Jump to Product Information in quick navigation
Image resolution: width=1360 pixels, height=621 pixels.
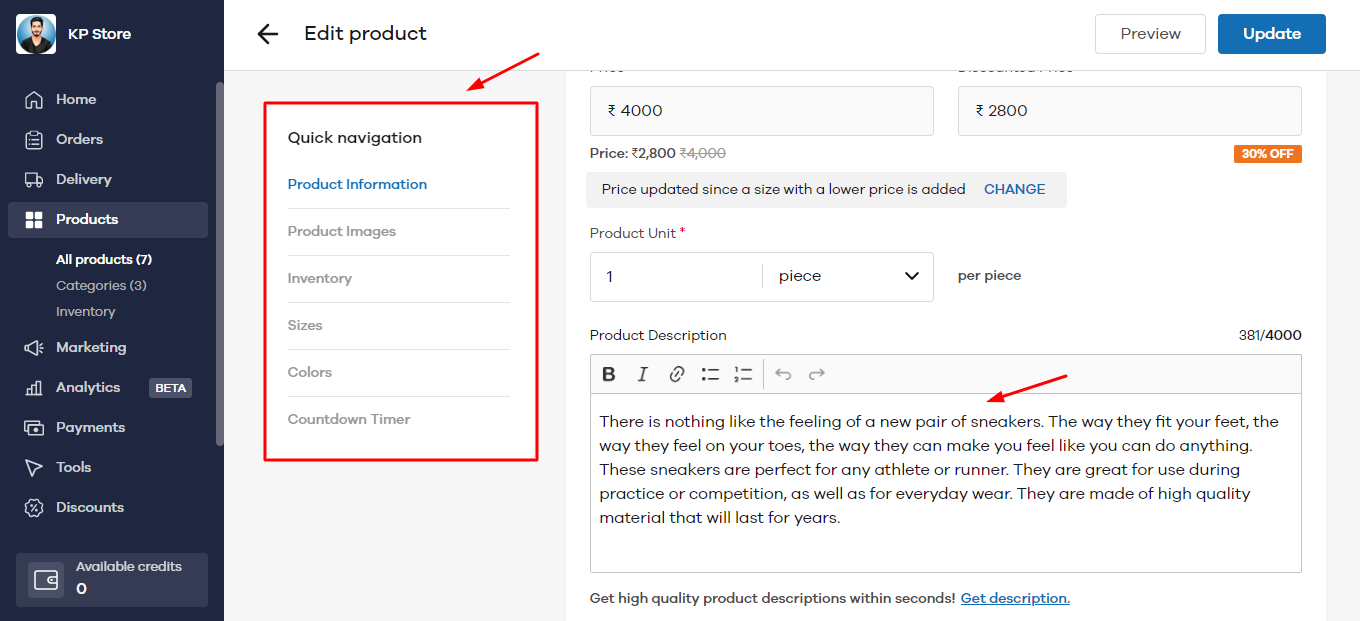click(x=357, y=185)
